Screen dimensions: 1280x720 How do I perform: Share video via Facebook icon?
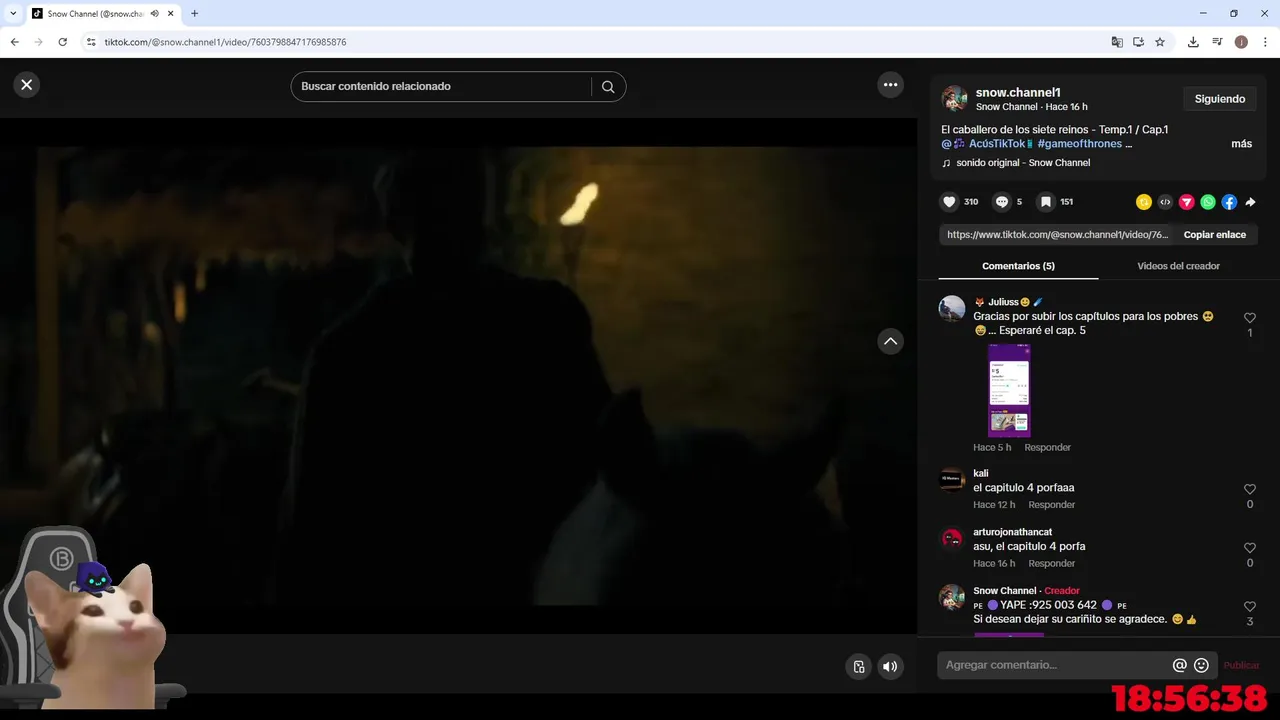tap(1229, 202)
